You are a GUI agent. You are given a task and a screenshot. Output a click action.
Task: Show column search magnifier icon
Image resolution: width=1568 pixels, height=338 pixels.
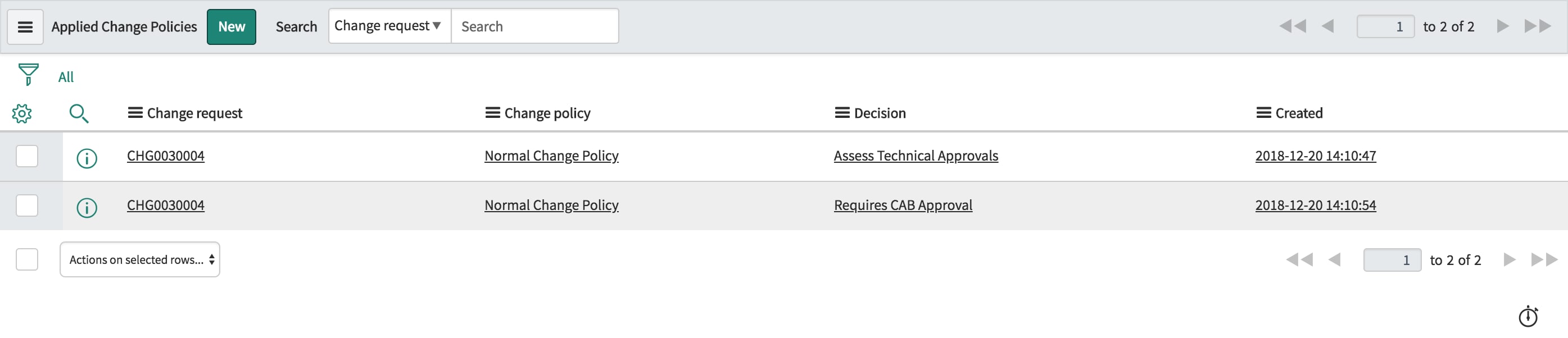pyautogui.click(x=79, y=113)
